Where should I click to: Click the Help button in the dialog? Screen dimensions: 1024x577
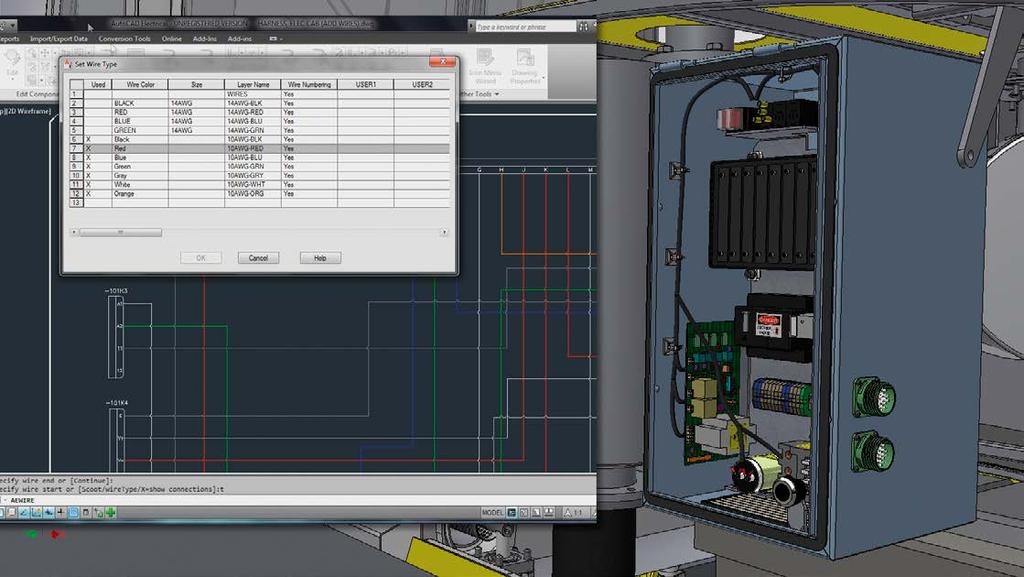pos(320,258)
